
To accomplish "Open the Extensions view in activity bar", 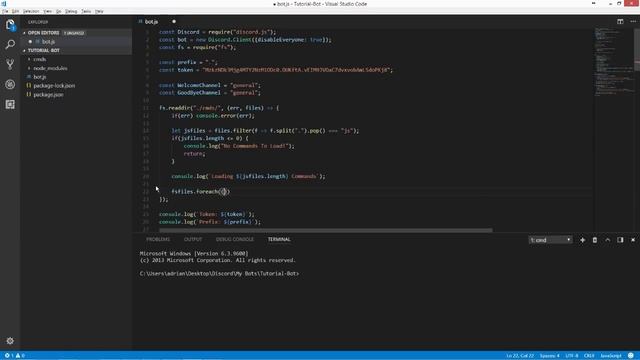I will click(x=10, y=104).
